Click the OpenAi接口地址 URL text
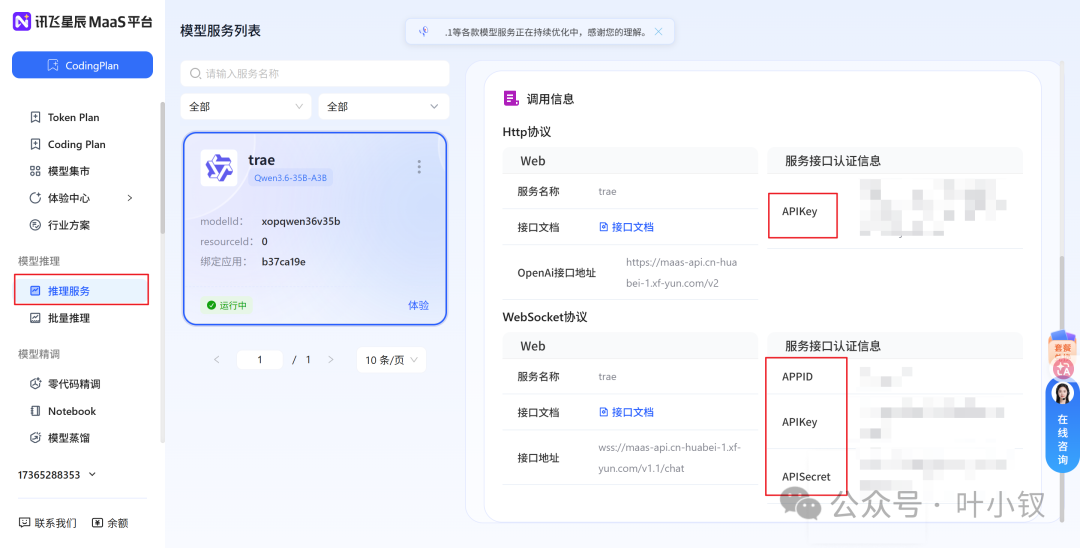The height and width of the screenshot is (548, 1080). (x=682, y=273)
